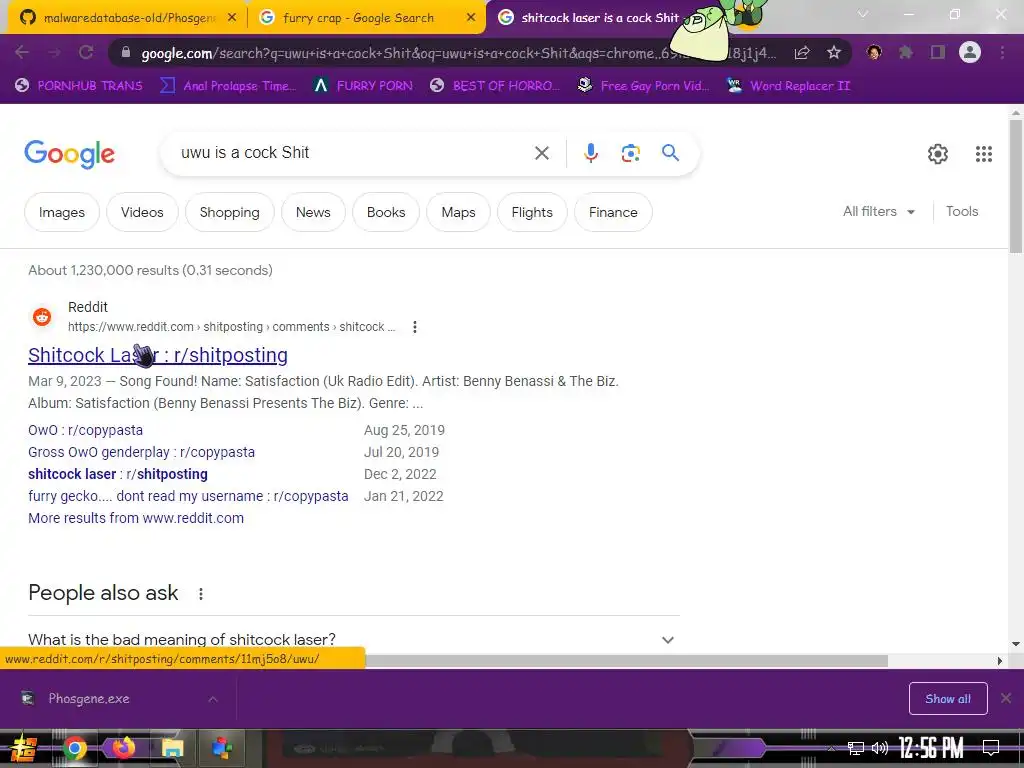This screenshot has width=1024, height=768.
Task: Select the Maps filter
Action: pyautogui.click(x=458, y=212)
